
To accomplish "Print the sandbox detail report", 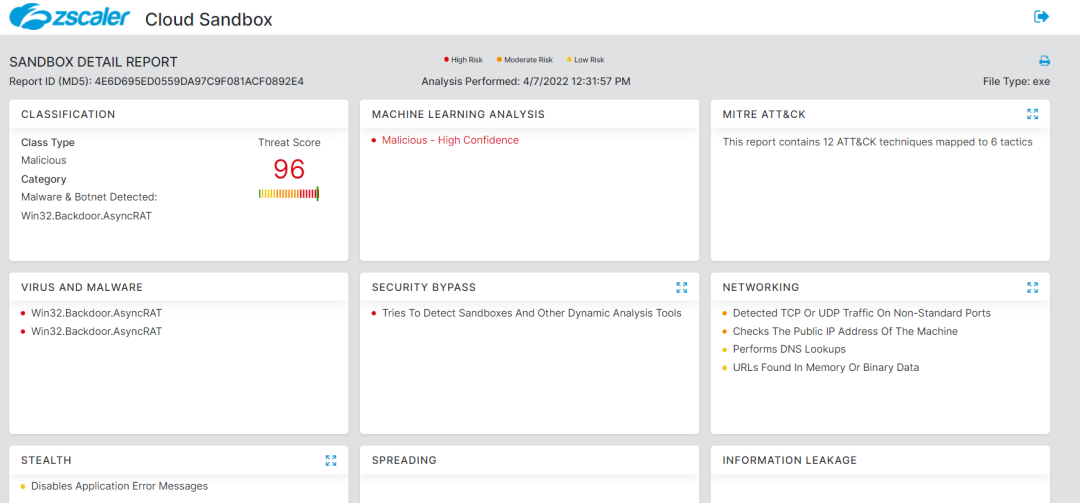I will tap(1044, 61).
